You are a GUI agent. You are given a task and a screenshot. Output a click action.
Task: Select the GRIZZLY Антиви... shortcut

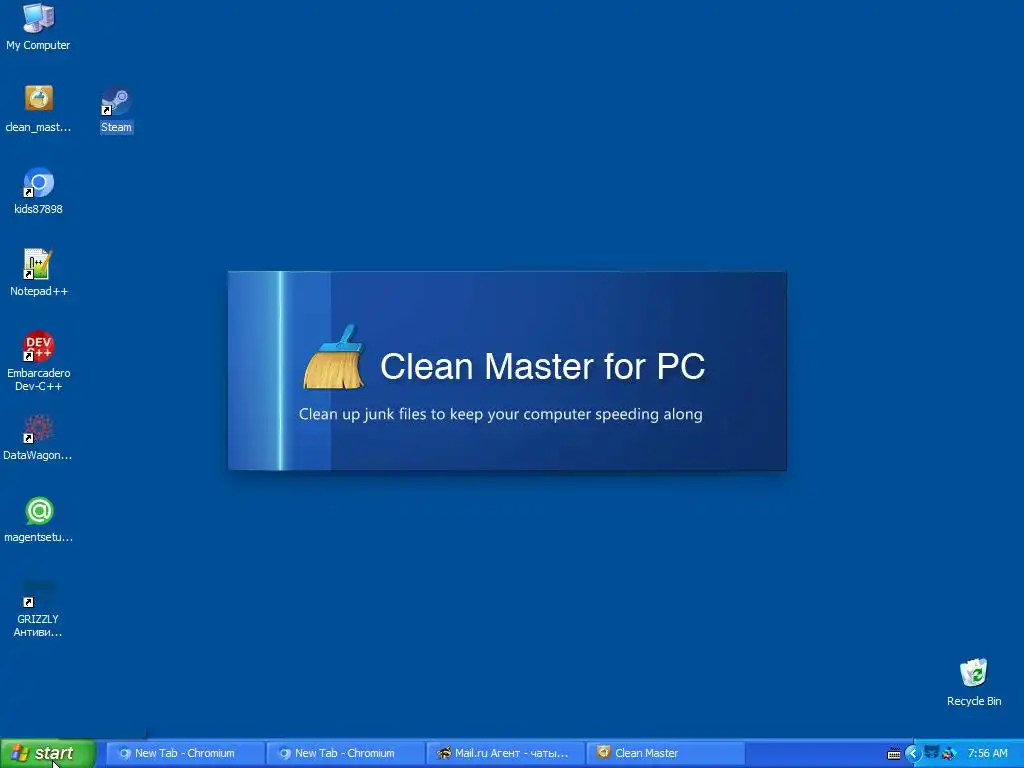[x=38, y=609]
